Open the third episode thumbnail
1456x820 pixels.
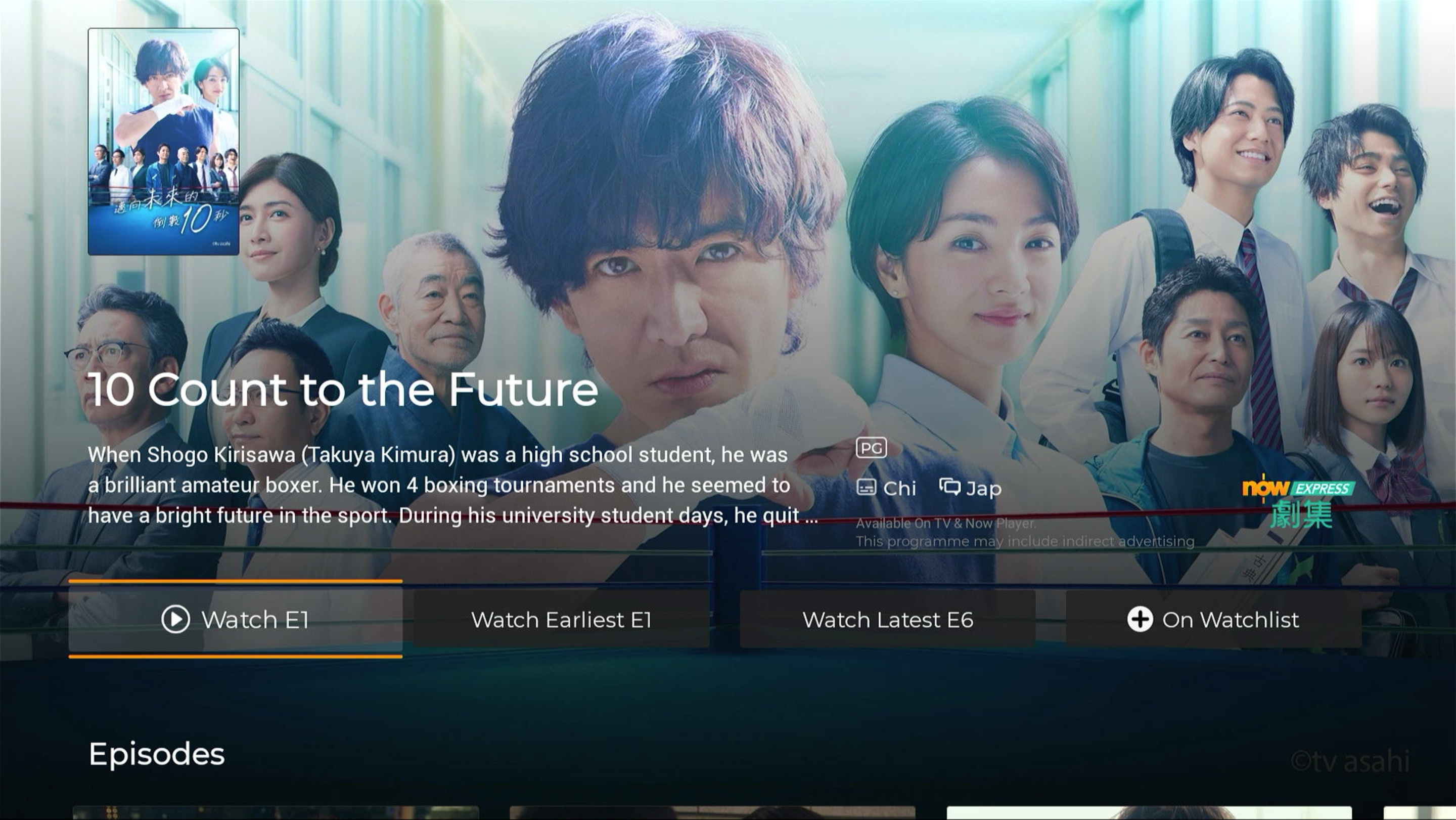coord(1149,813)
